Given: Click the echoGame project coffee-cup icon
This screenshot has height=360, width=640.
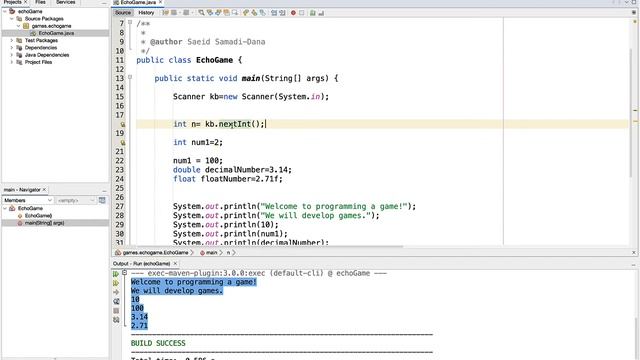Looking at the screenshot, I should pyautogui.click(x=12, y=11).
